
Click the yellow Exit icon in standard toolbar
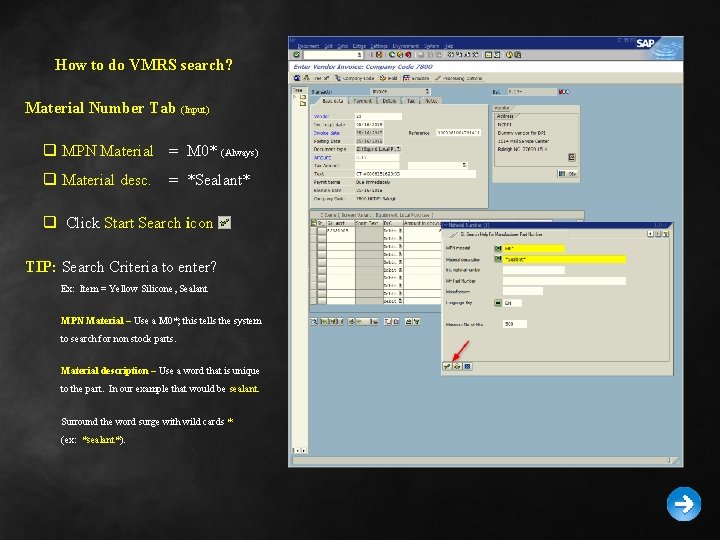pyautogui.click(x=400, y=55)
